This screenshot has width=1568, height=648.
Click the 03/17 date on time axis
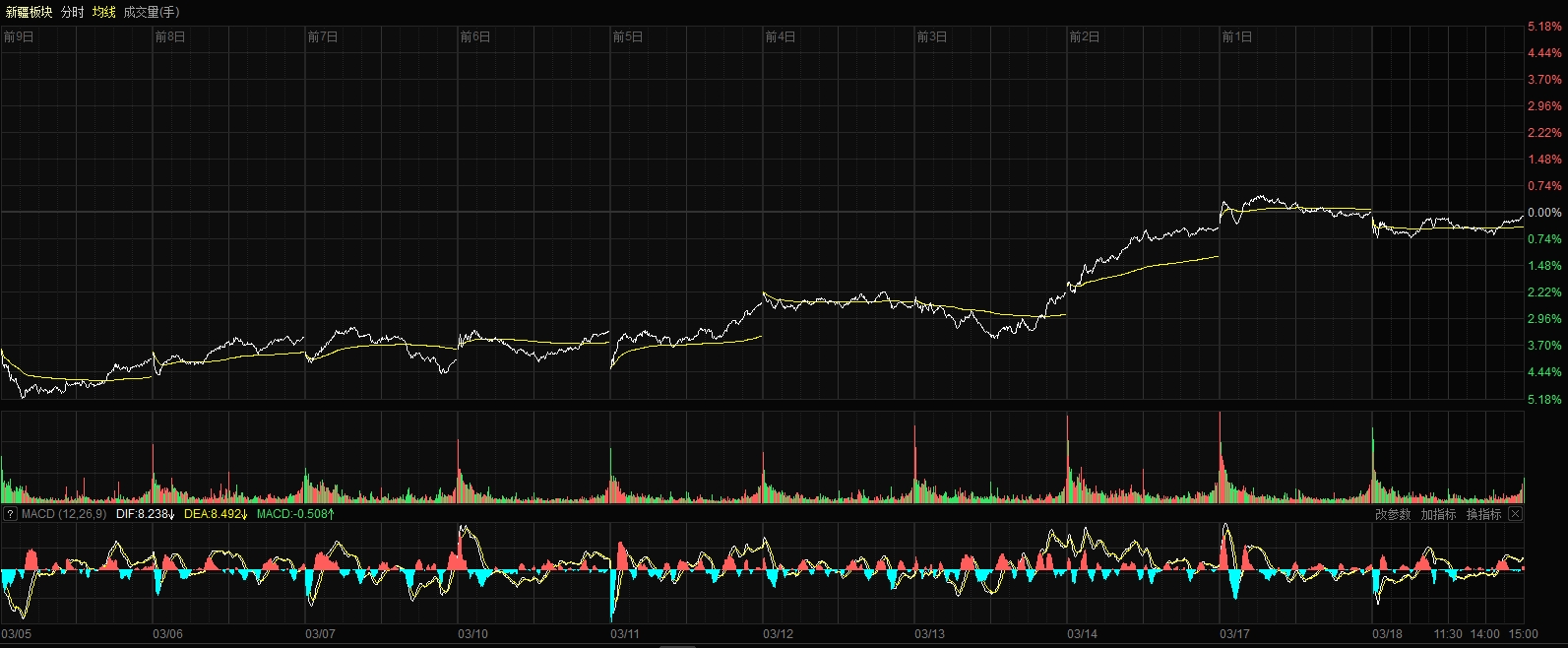(1234, 633)
